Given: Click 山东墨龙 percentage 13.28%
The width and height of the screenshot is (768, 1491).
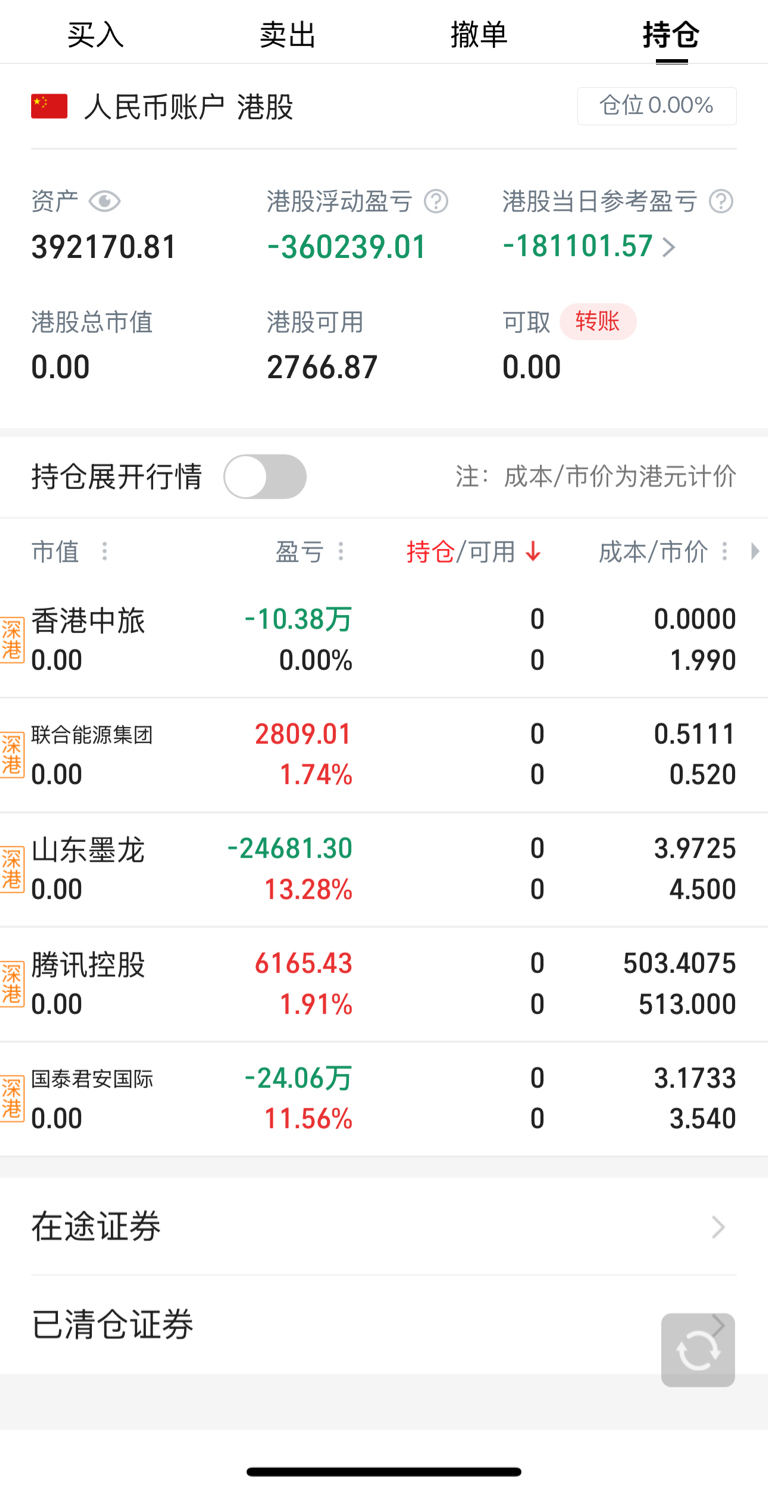Looking at the screenshot, I should coord(308,889).
